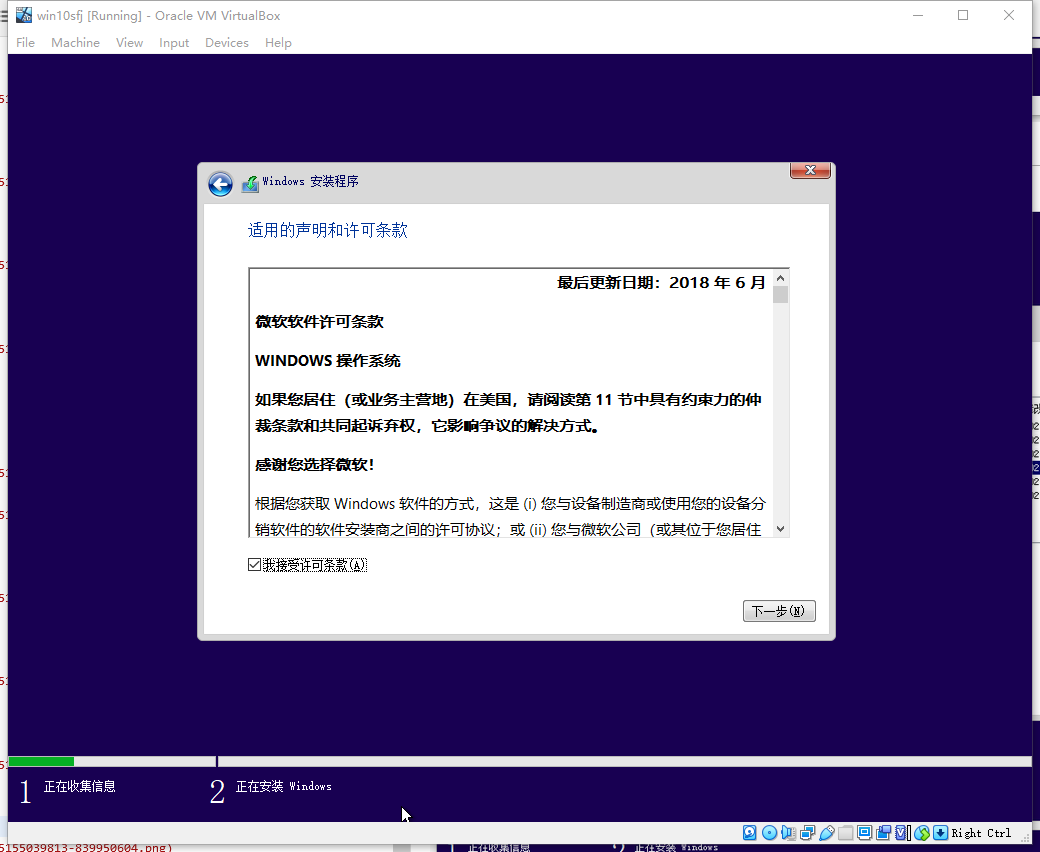Viewport: 1040px width, 852px height.
Task: Click the 最后更新日期: 2018 年 6 月 text
Action: coord(661,282)
